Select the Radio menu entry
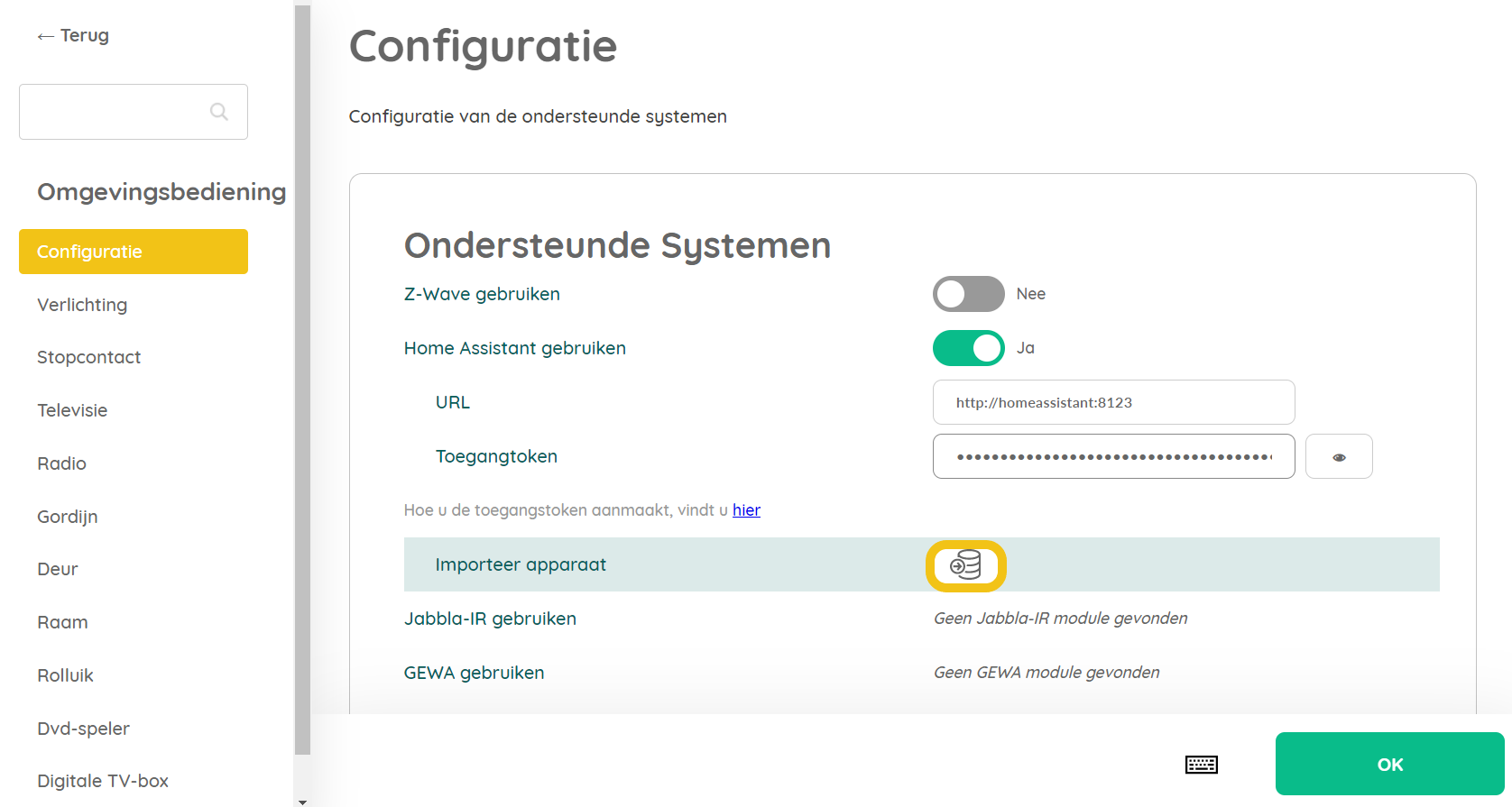Viewport: 1512px width, 807px height. [61, 463]
